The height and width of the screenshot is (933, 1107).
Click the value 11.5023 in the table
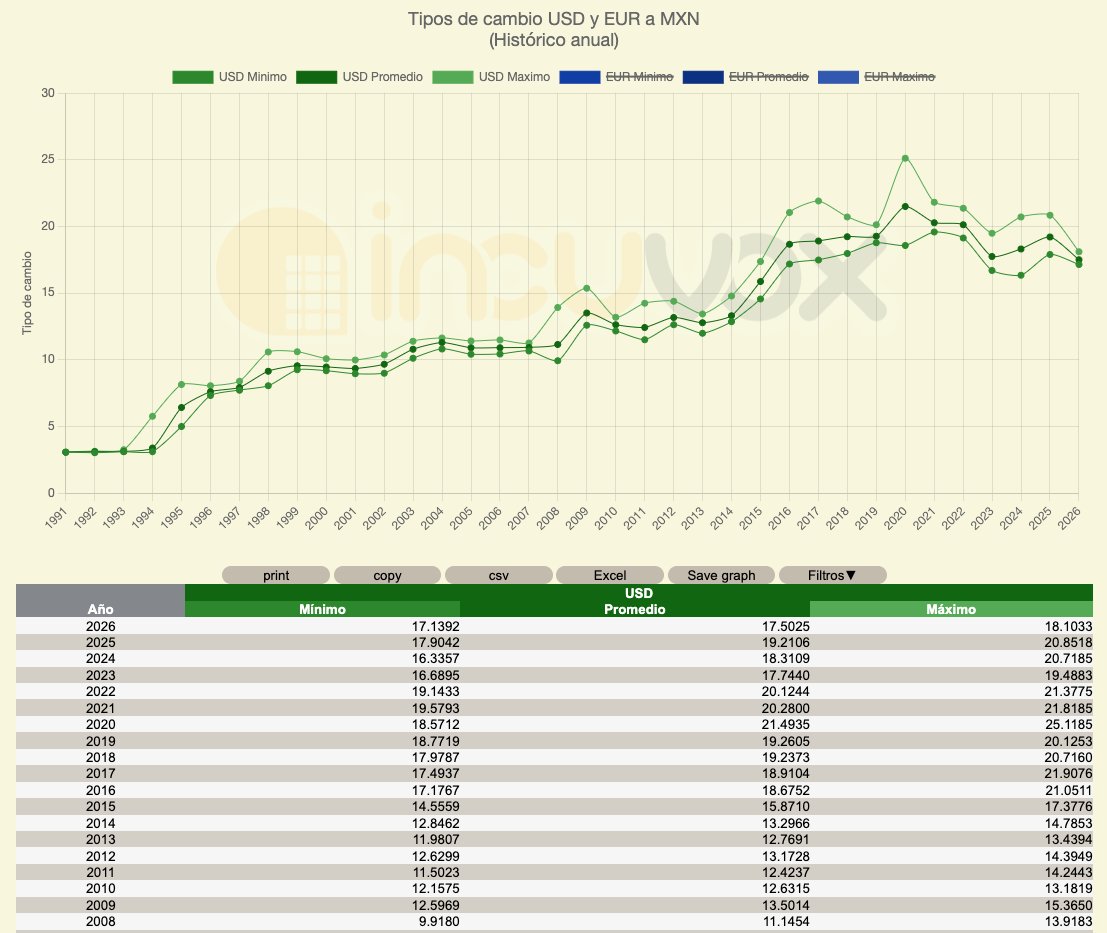436,872
